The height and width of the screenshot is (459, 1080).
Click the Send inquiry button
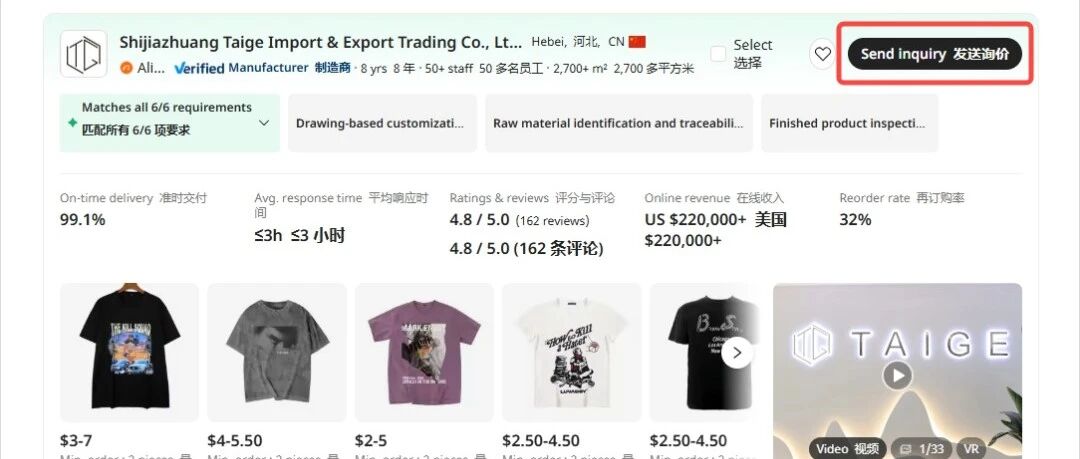935,54
